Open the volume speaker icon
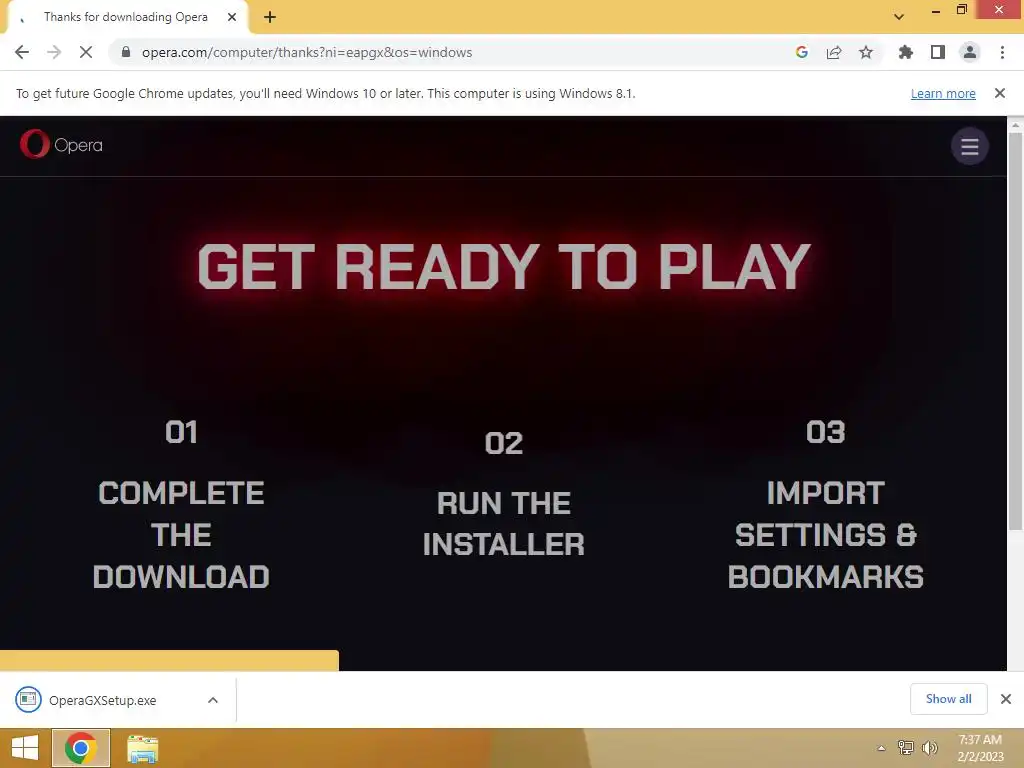This screenshot has width=1024, height=768. tap(930, 748)
